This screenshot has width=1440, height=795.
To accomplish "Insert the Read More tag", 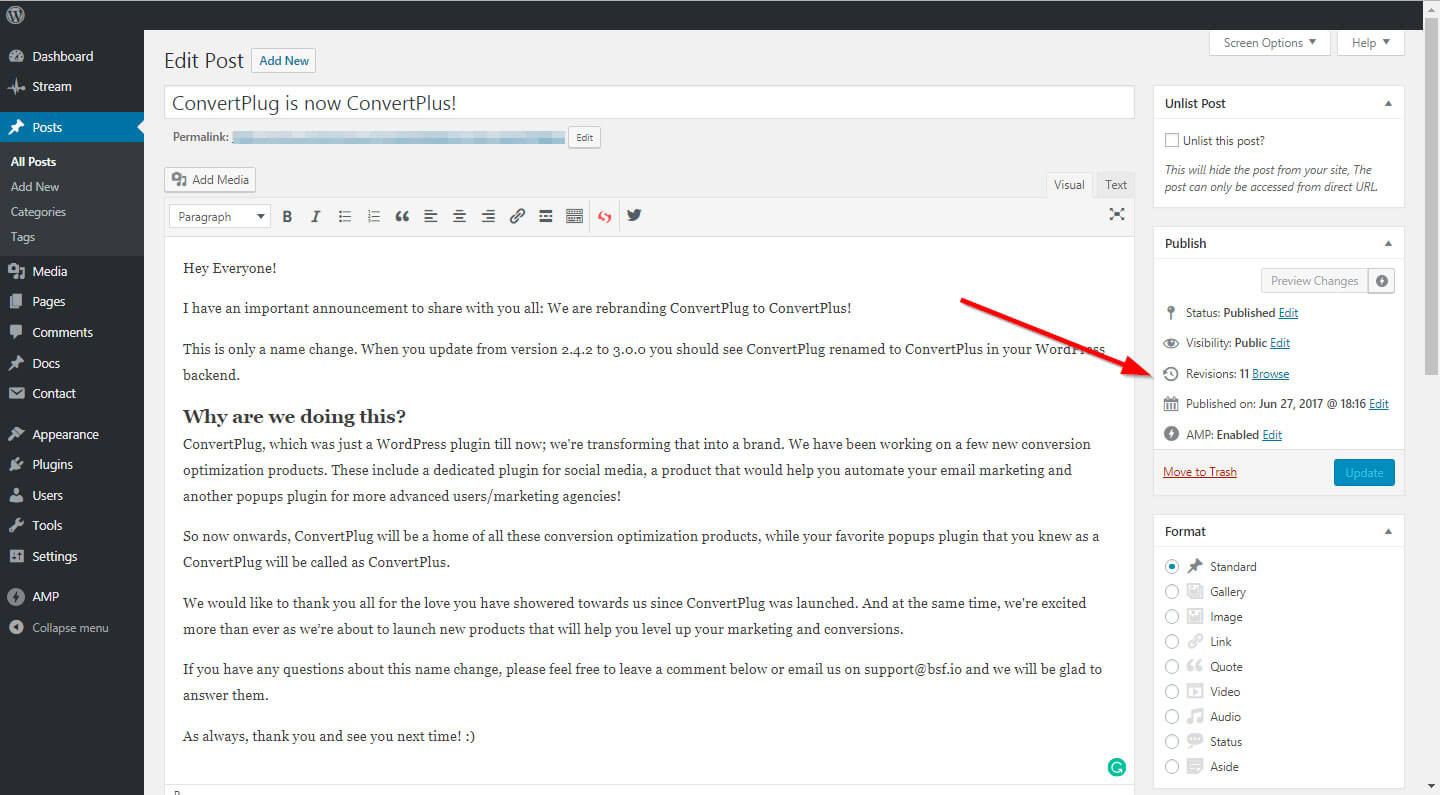I will pos(545,215).
